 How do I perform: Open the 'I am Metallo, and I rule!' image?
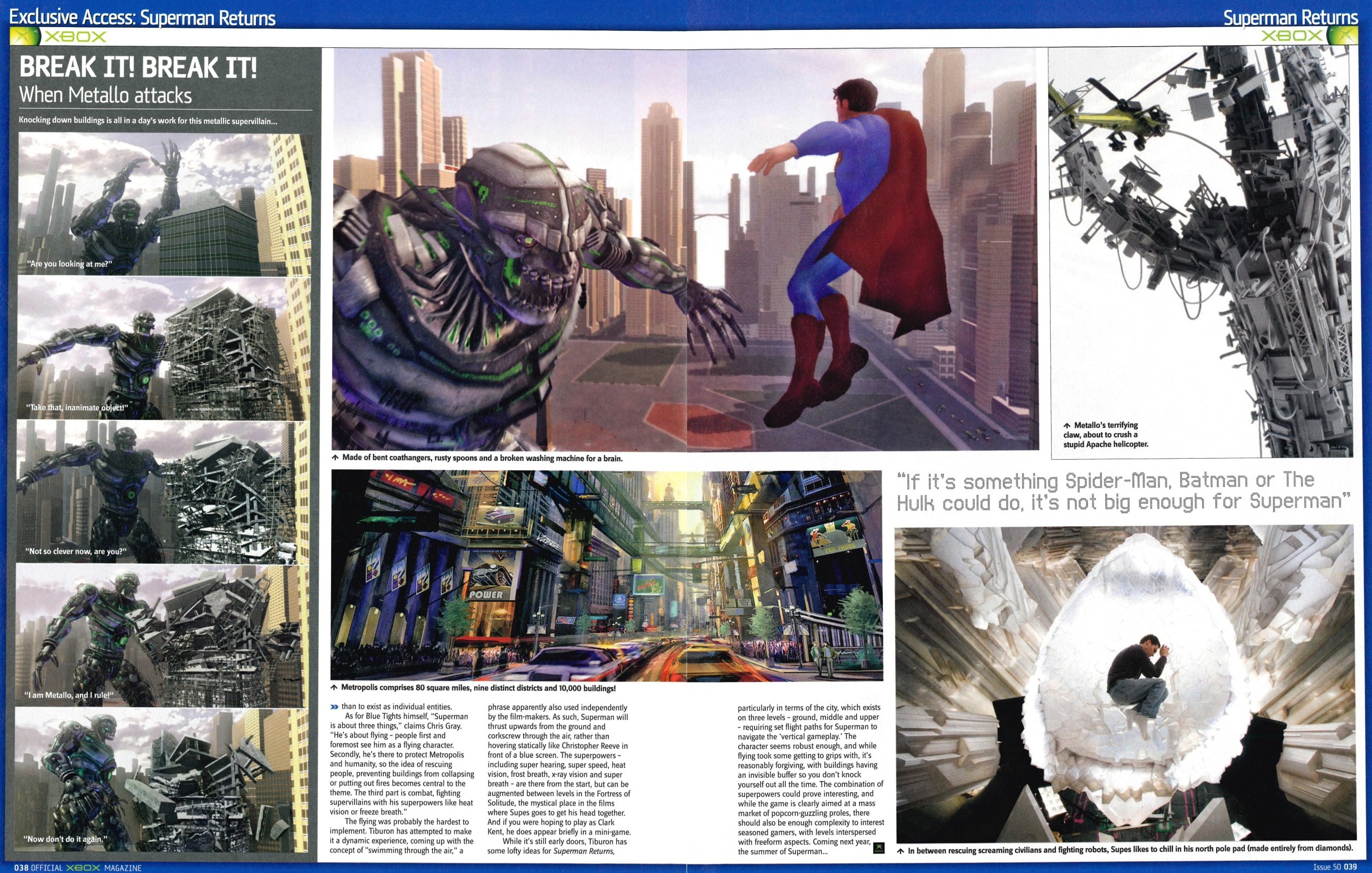coord(162,636)
